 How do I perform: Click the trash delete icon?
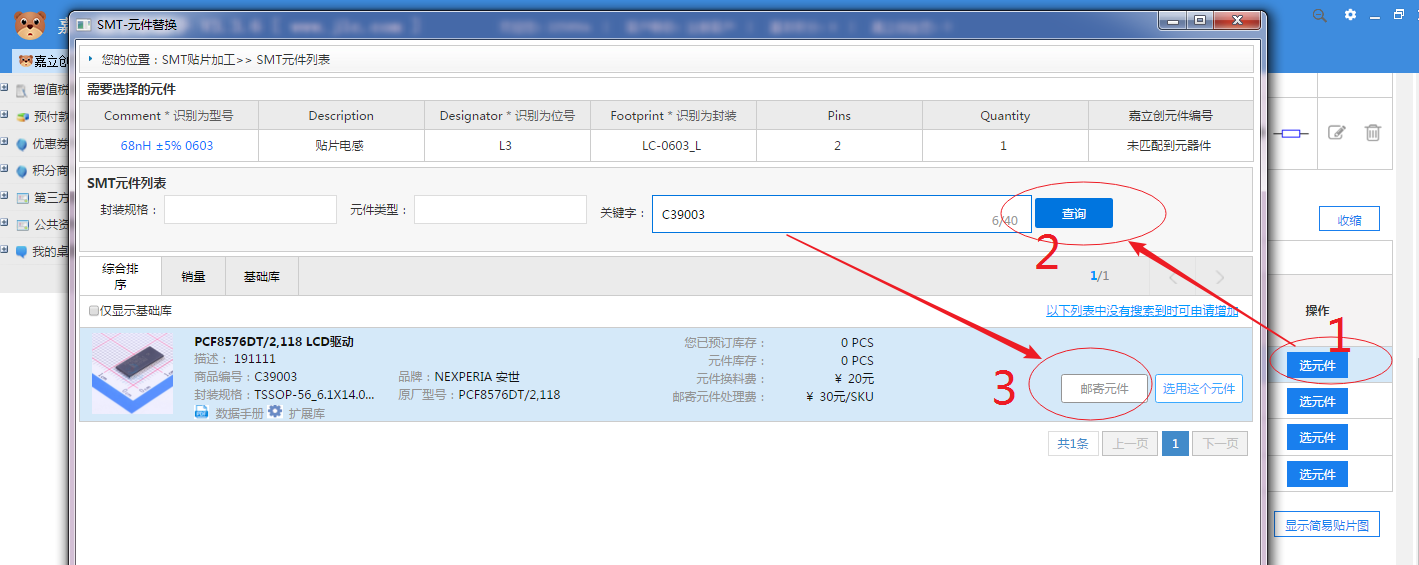1373,132
